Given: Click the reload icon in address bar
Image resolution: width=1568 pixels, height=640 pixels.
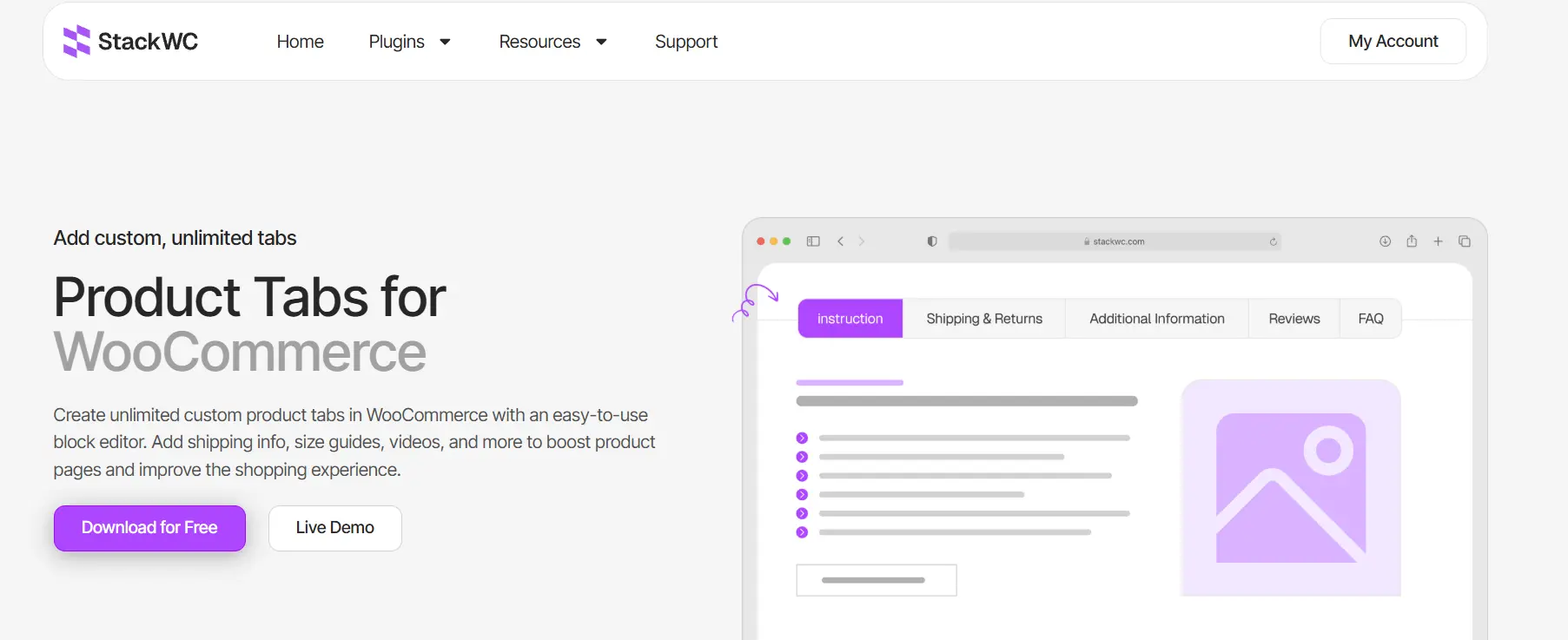Looking at the screenshot, I should coord(1274,241).
